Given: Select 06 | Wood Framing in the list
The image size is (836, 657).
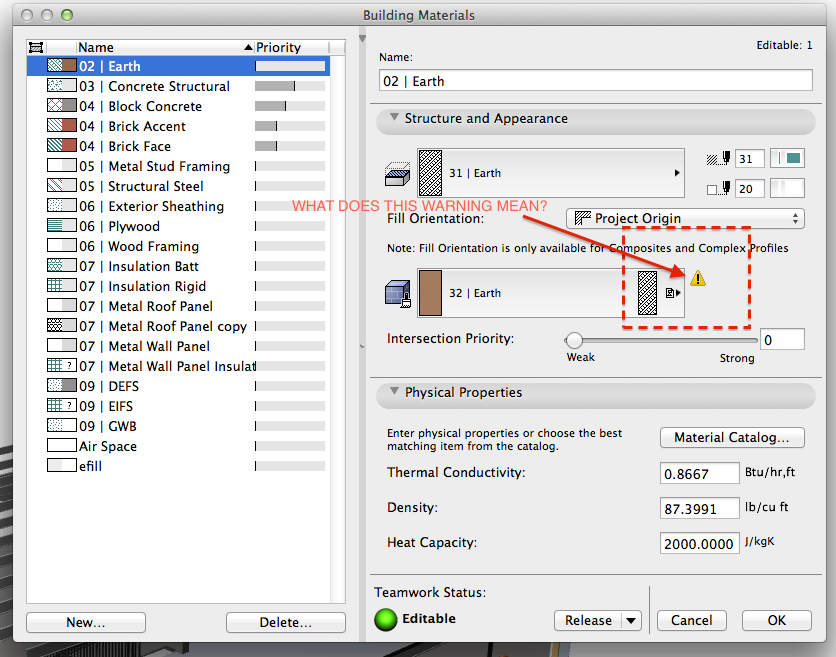Looking at the screenshot, I should [178, 246].
